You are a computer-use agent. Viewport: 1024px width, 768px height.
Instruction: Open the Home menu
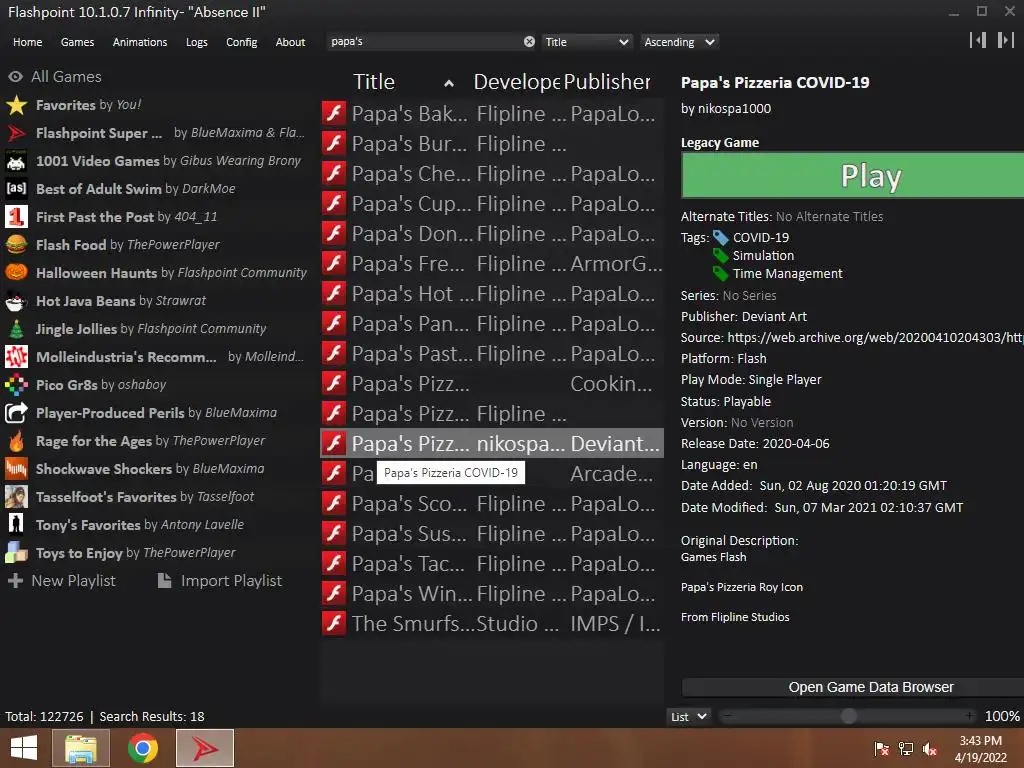point(27,42)
